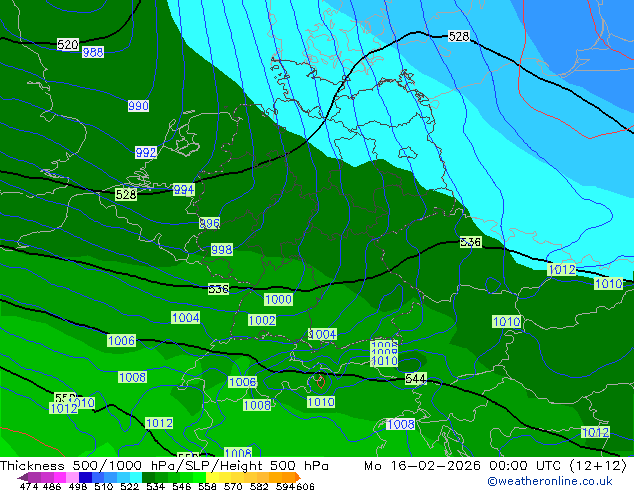Screen dimensions: 634x490
Task: Click the 498 legend scale value
Action: coord(78,486)
